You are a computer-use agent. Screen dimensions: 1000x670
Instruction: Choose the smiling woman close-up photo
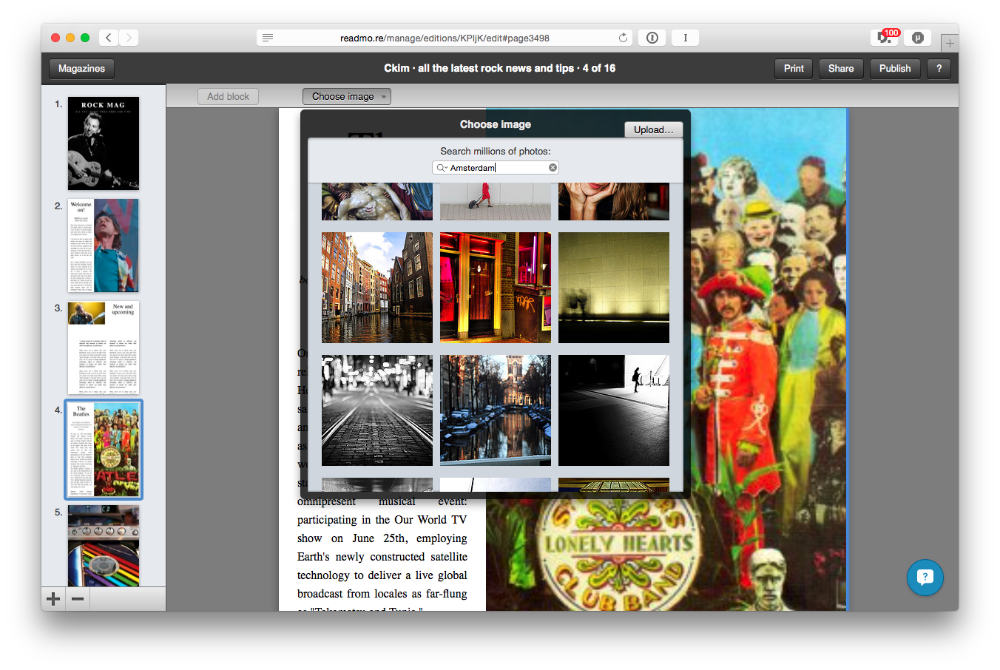pyautogui.click(x=614, y=201)
